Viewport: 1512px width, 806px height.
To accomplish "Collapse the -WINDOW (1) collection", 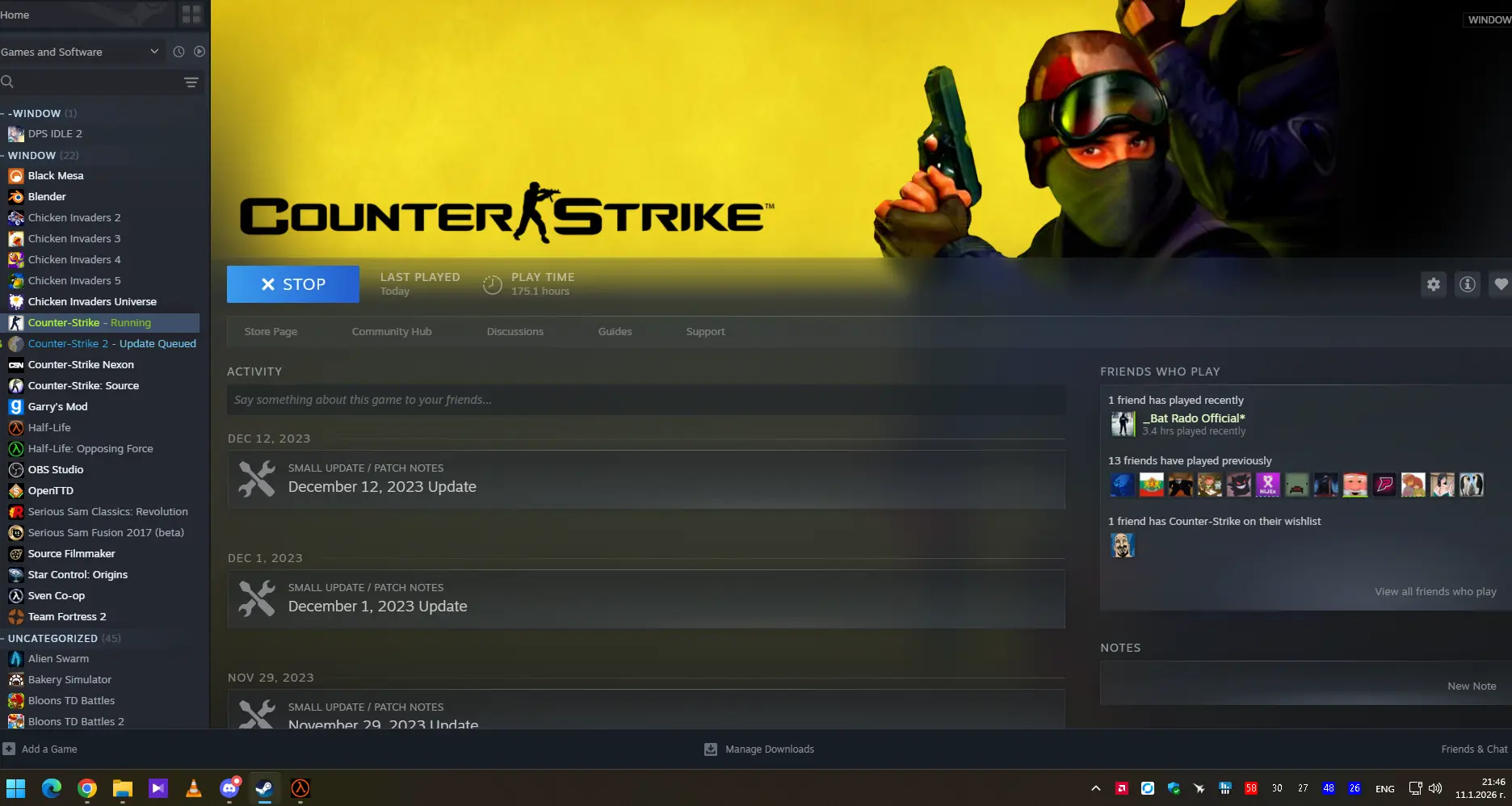I will pos(43,113).
